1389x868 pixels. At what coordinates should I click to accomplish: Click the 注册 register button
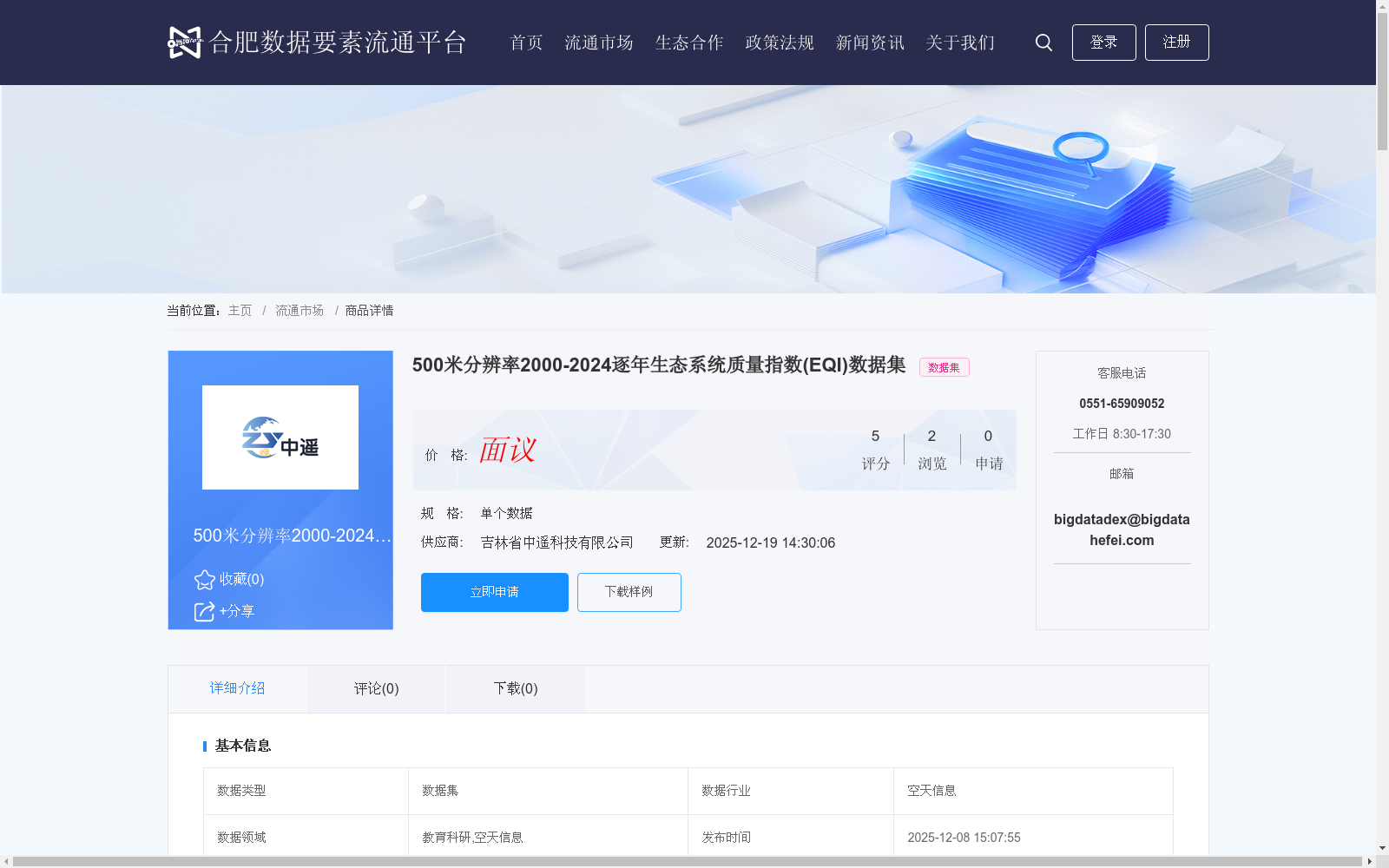point(1176,42)
